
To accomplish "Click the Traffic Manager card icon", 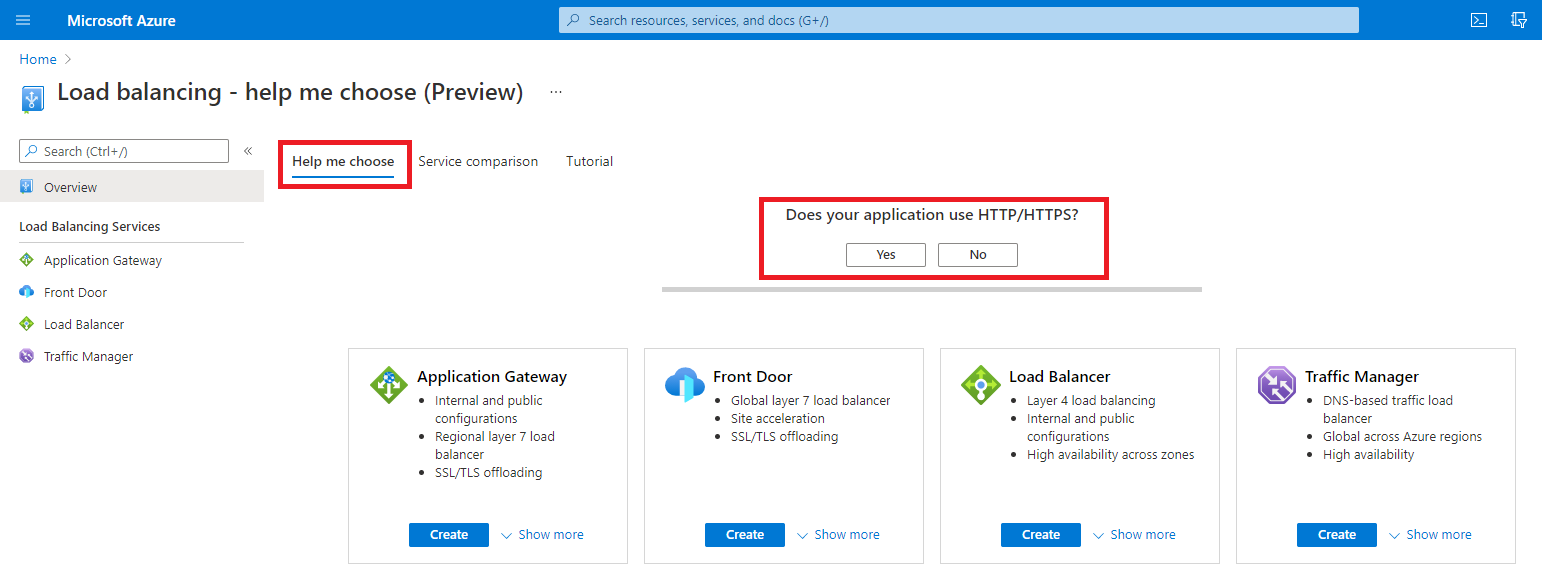I will (x=1277, y=385).
